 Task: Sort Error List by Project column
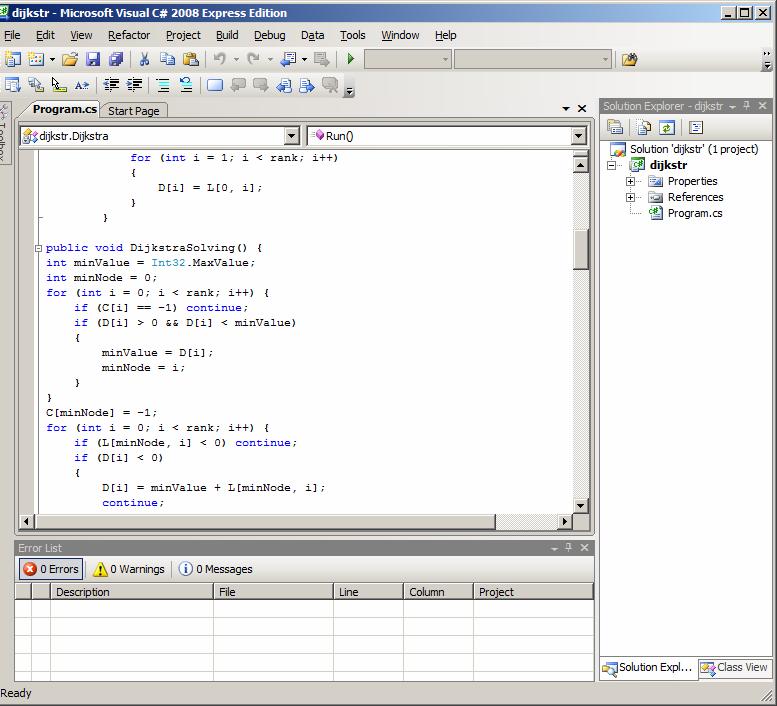coord(533,592)
